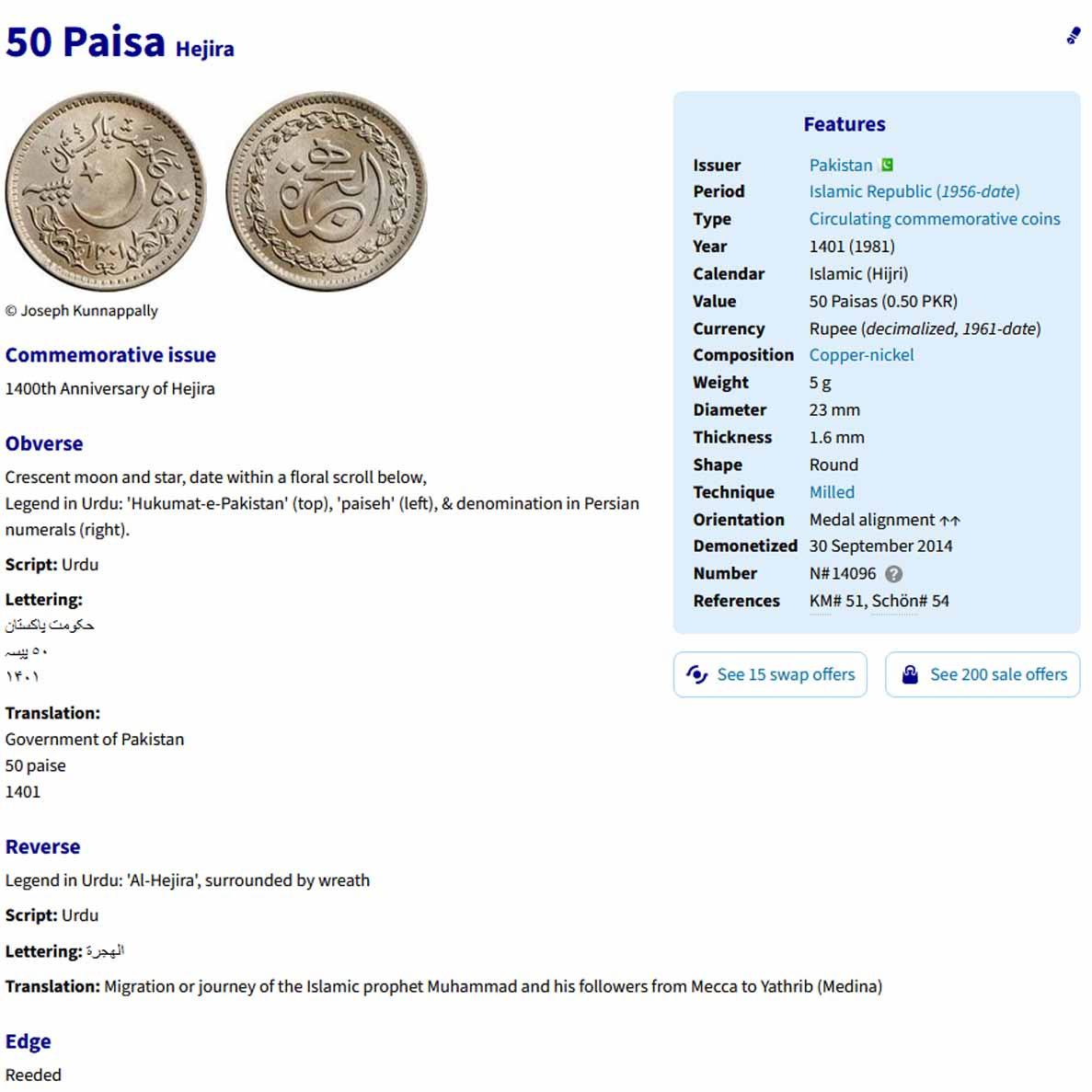Image resolution: width=1092 pixels, height=1092 pixels.
Task: Open Islamic Republic period link
Action: click(914, 191)
